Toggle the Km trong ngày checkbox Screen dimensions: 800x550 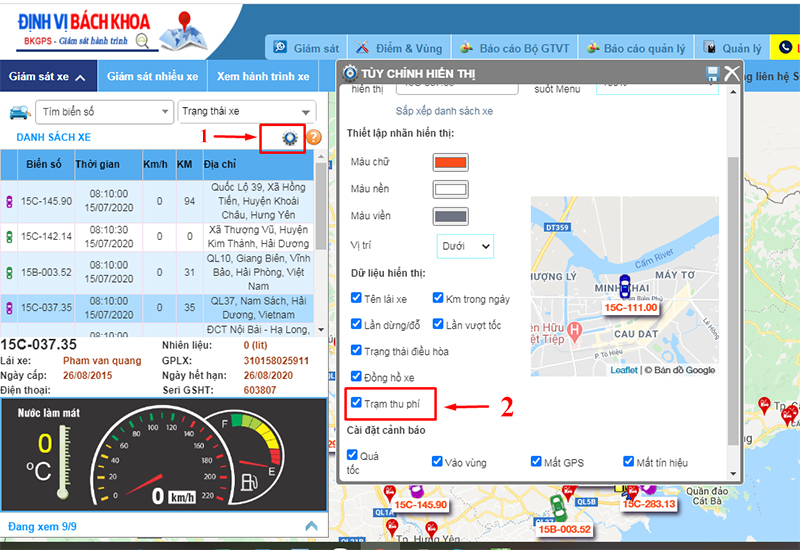[x=438, y=297]
